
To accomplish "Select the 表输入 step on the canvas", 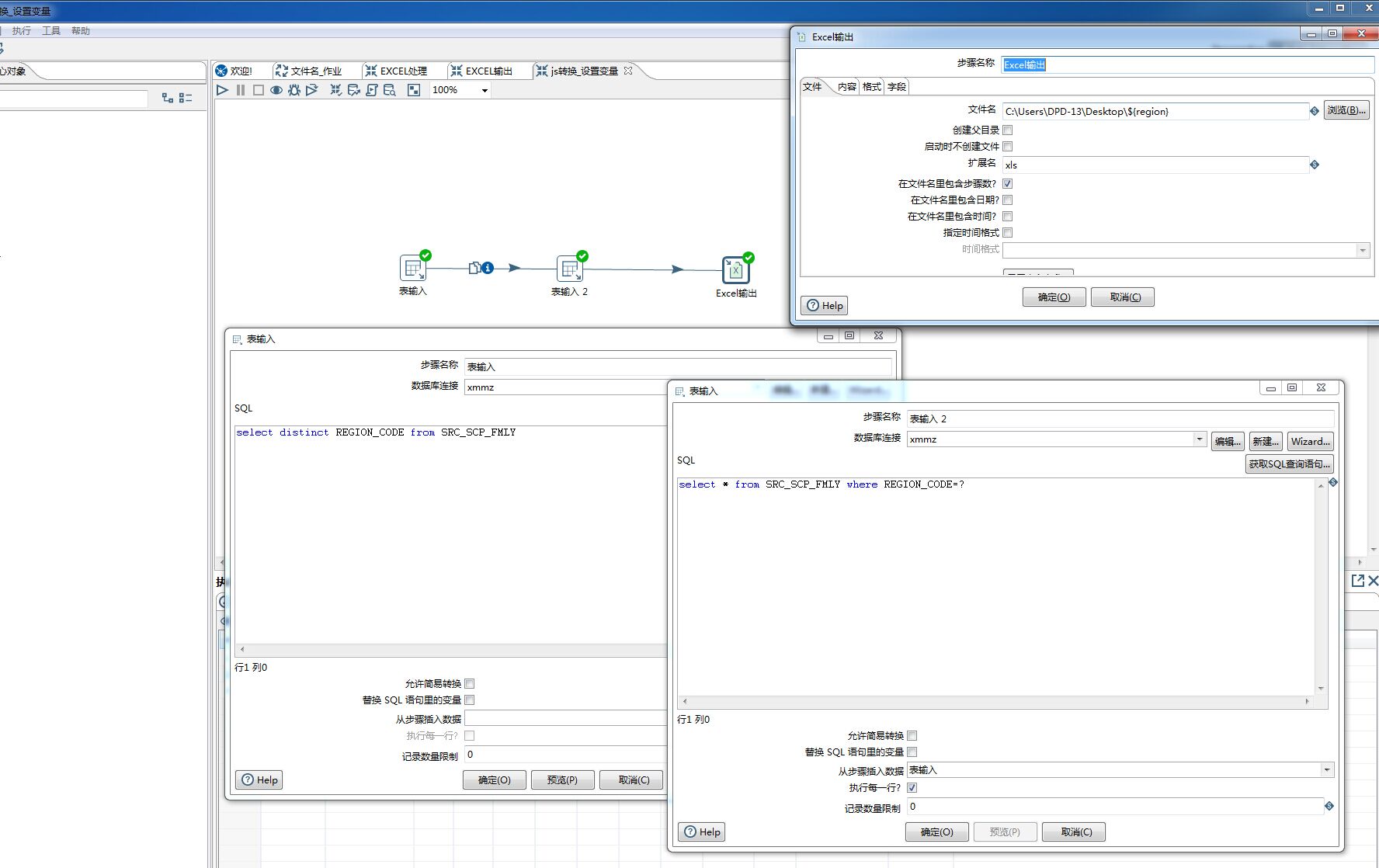I will [413, 269].
